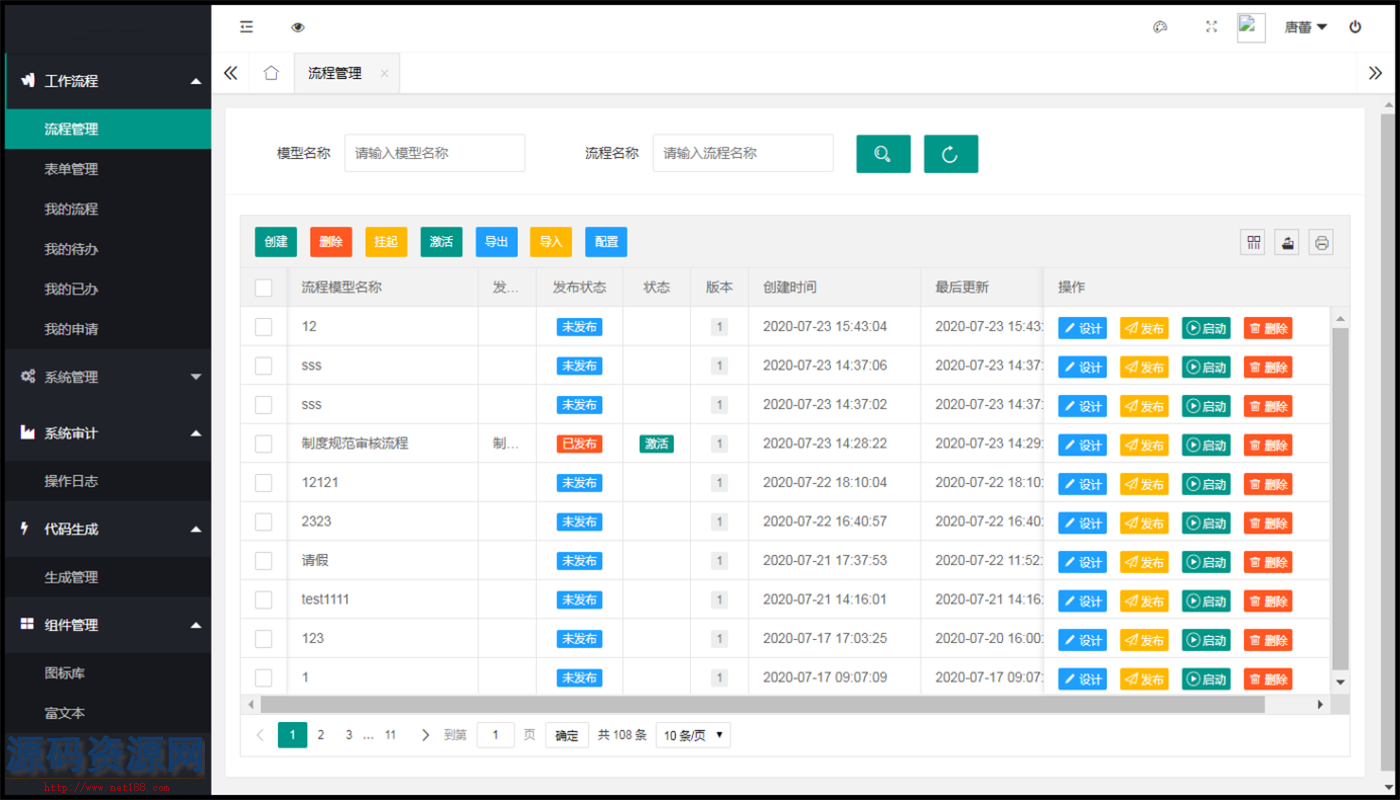Screen dimensions: 1400x800
Task: Open the 唐蕾 user dropdown
Action: [1305, 27]
